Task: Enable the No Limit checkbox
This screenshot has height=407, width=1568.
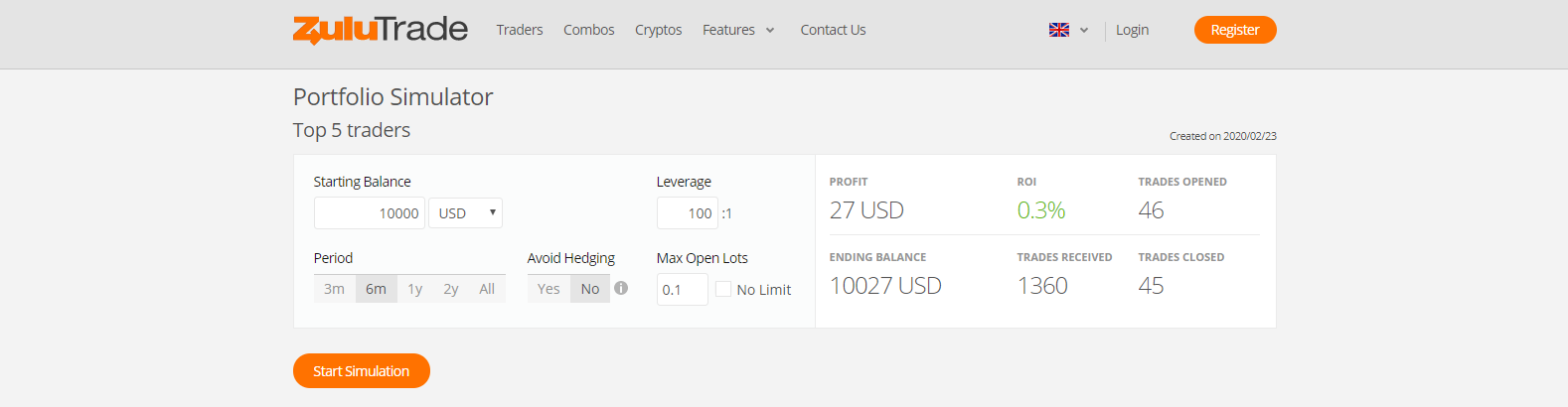Action: tap(723, 289)
